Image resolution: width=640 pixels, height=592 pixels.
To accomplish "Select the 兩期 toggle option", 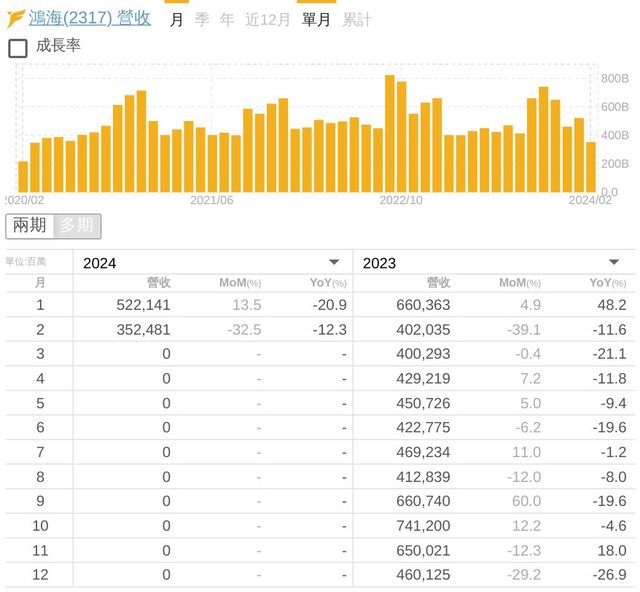I will tap(29, 225).
